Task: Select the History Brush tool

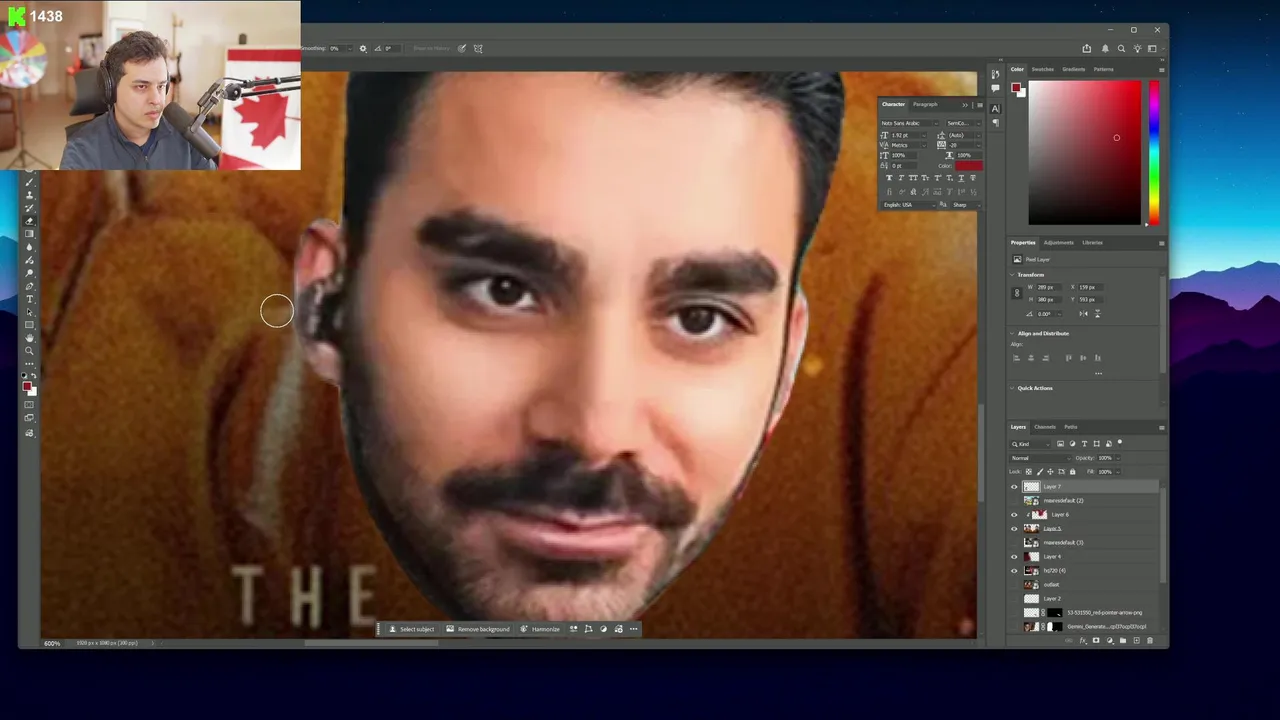Action: click(29, 208)
